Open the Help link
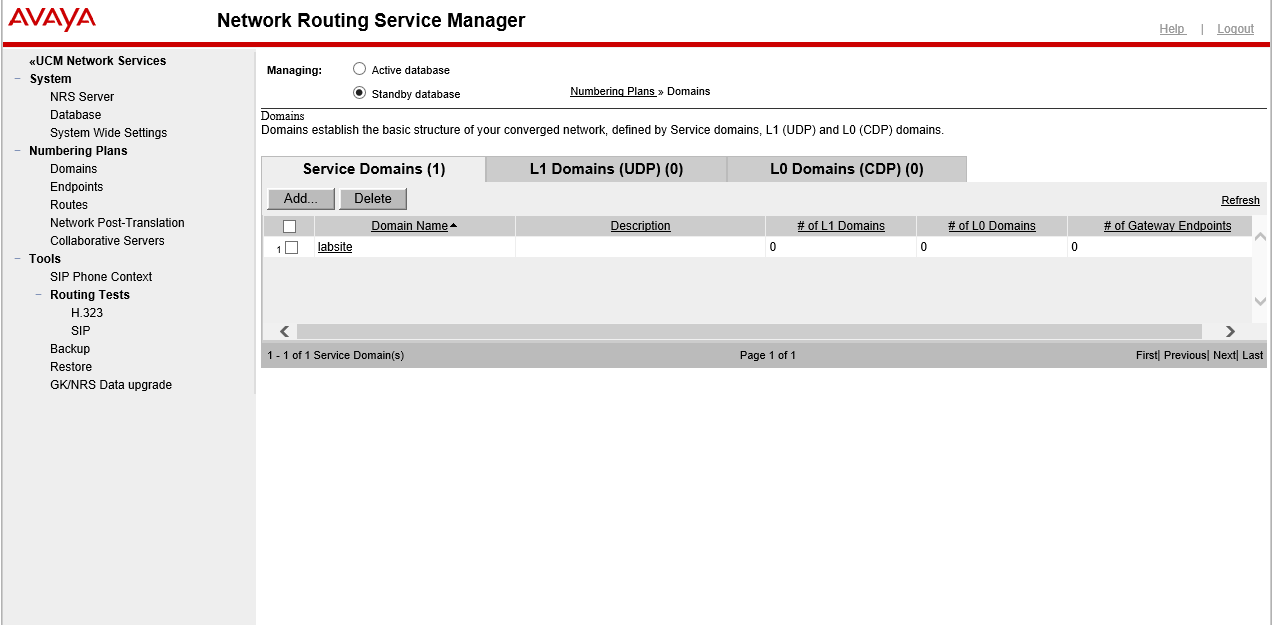 (x=1172, y=29)
